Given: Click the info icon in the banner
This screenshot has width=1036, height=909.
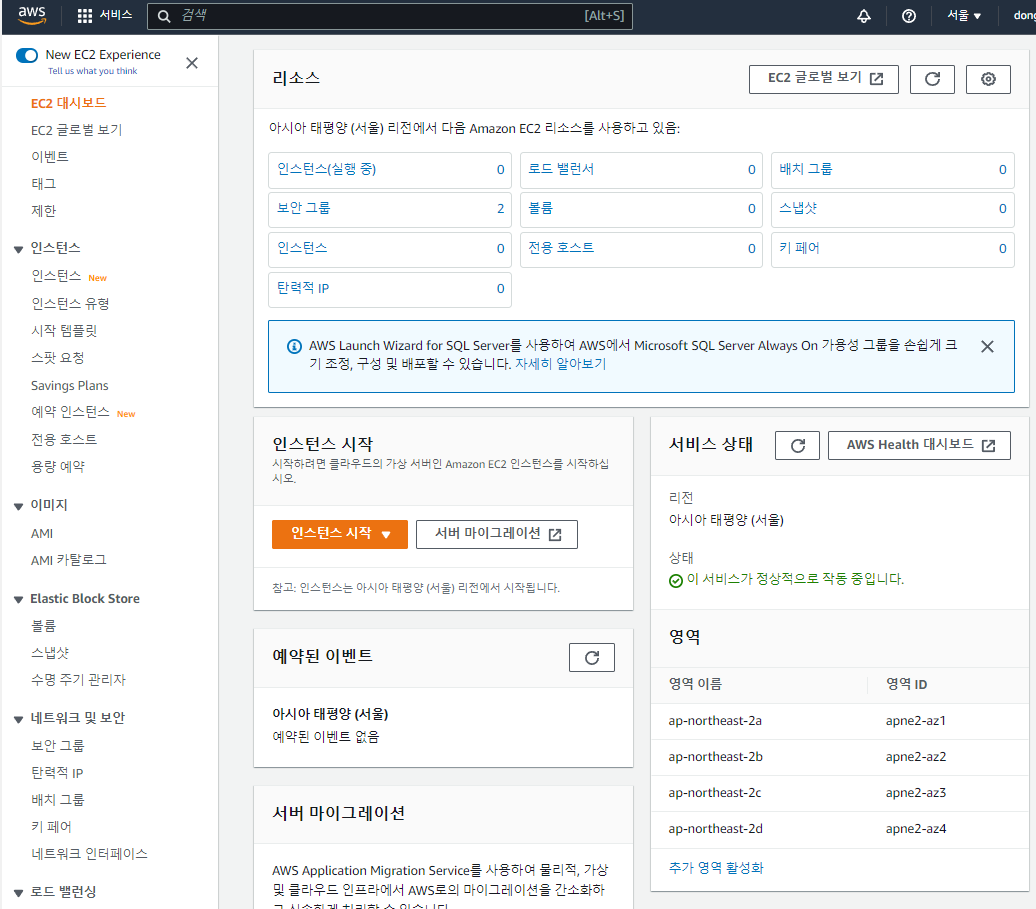Looking at the screenshot, I should pyautogui.click(x=295, y=346).
